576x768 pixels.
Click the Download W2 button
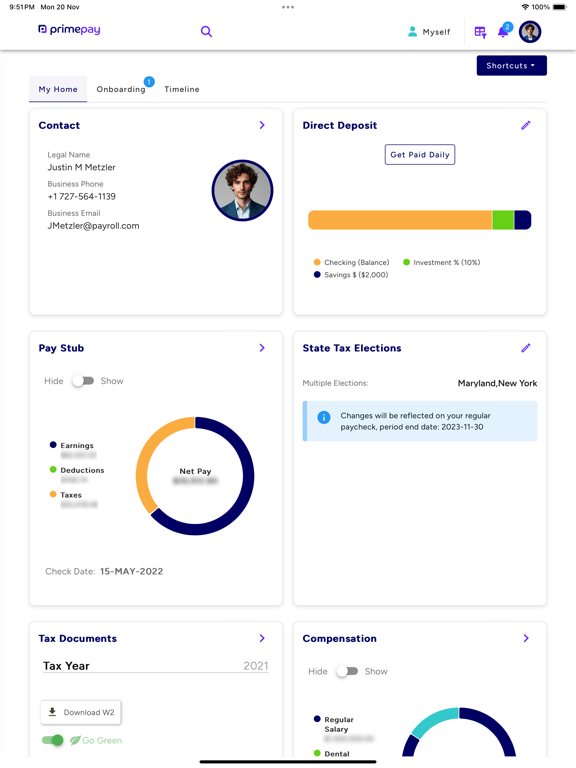coord(81,712)
